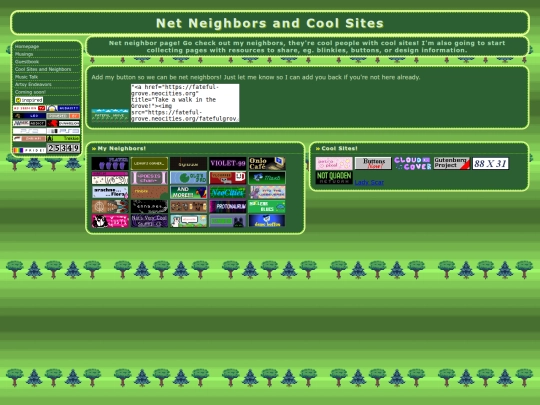Click the My Neighbors! heading

(x=122, y=148)
